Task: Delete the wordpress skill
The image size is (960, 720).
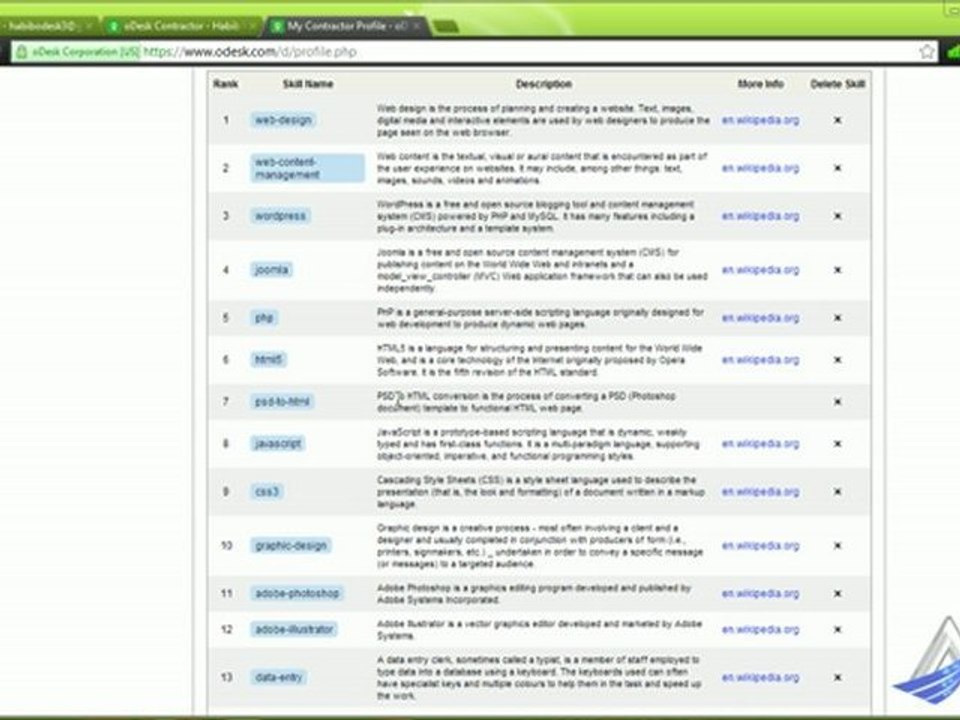Action: pyautogui.click(x=838, y=216)
